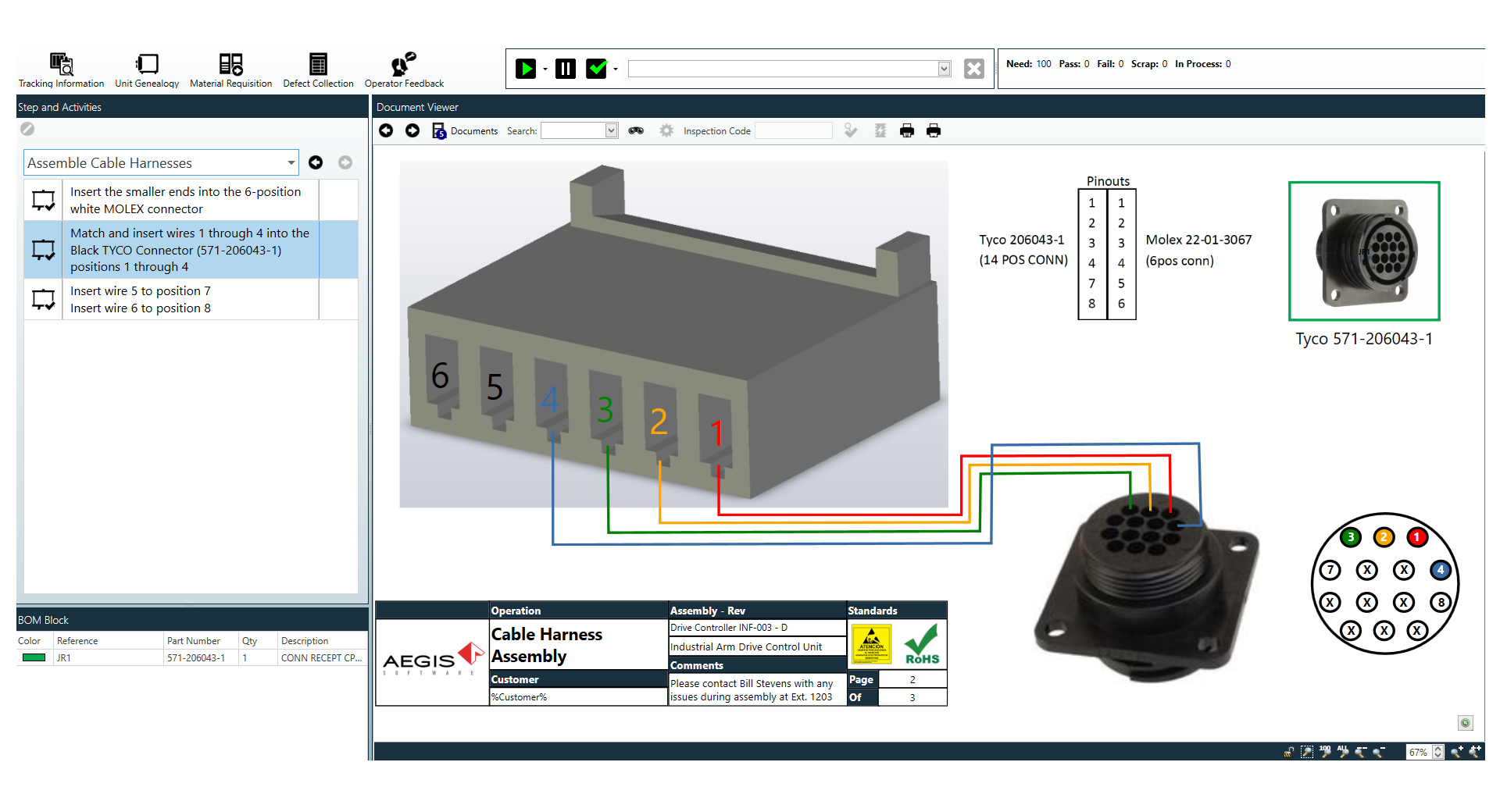Screen dimensions: 1500x812
Task: Open the Documents list
Action: click(x=466, y=131)
